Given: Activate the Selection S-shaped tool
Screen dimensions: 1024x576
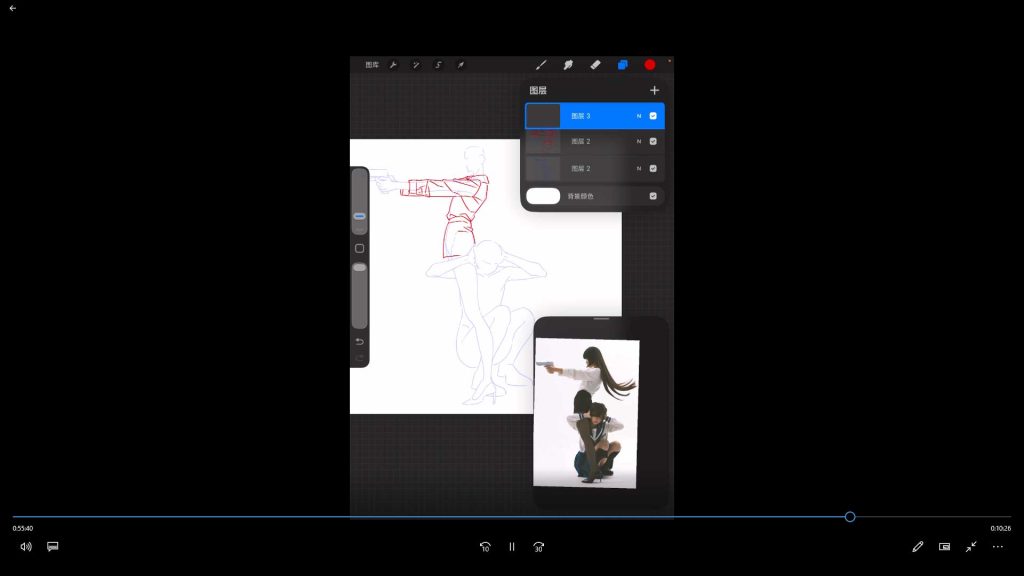Looking at the screenshot, I should pos(438,65).
